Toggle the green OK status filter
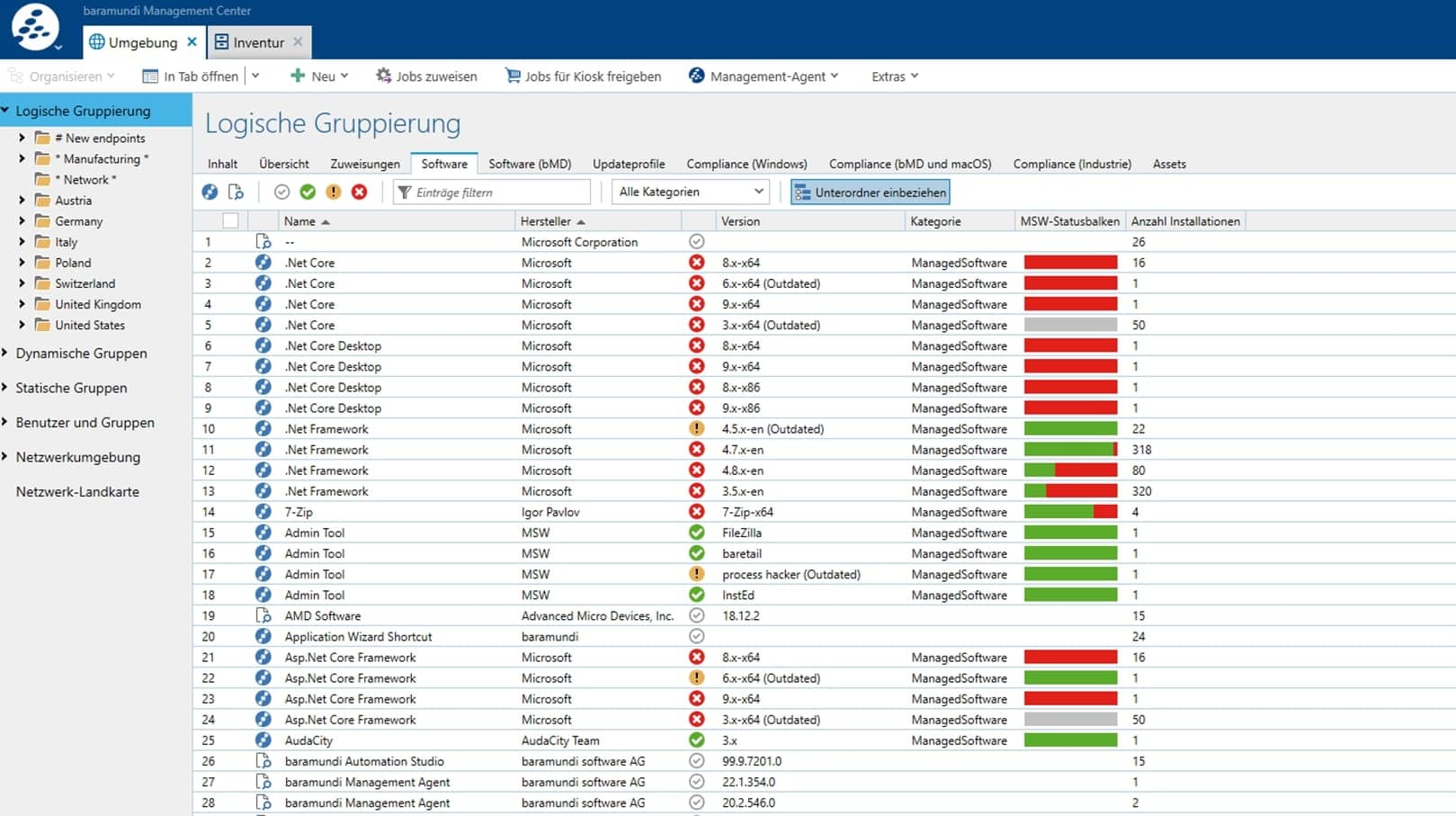 click(308, 192)
